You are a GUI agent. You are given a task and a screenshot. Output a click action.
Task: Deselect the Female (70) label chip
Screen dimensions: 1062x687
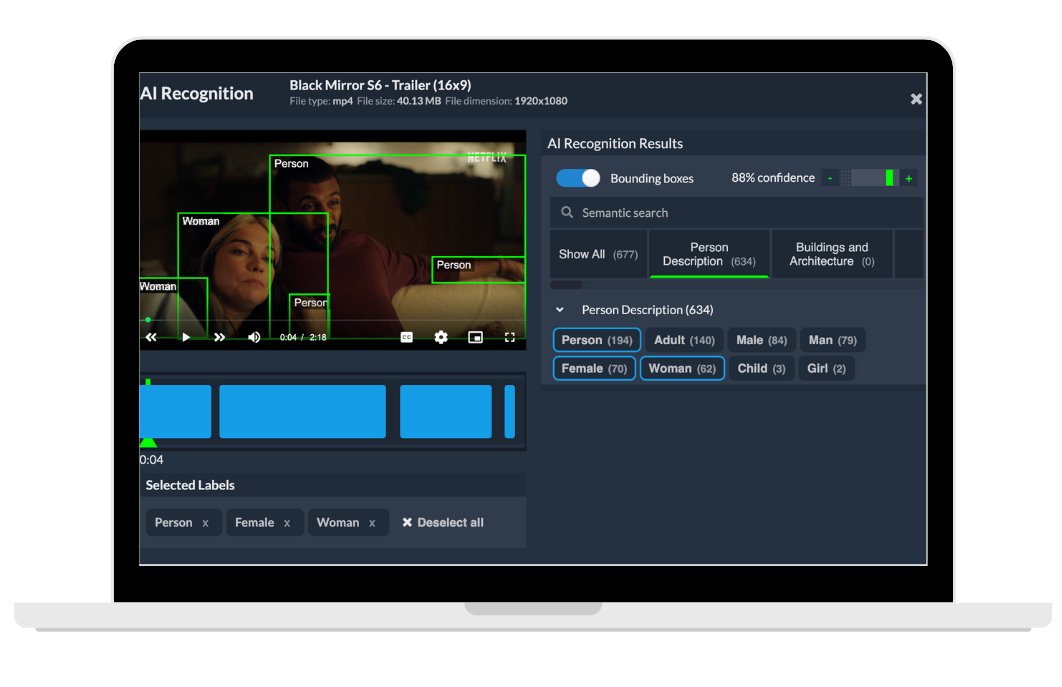click(x=594, y=369)
